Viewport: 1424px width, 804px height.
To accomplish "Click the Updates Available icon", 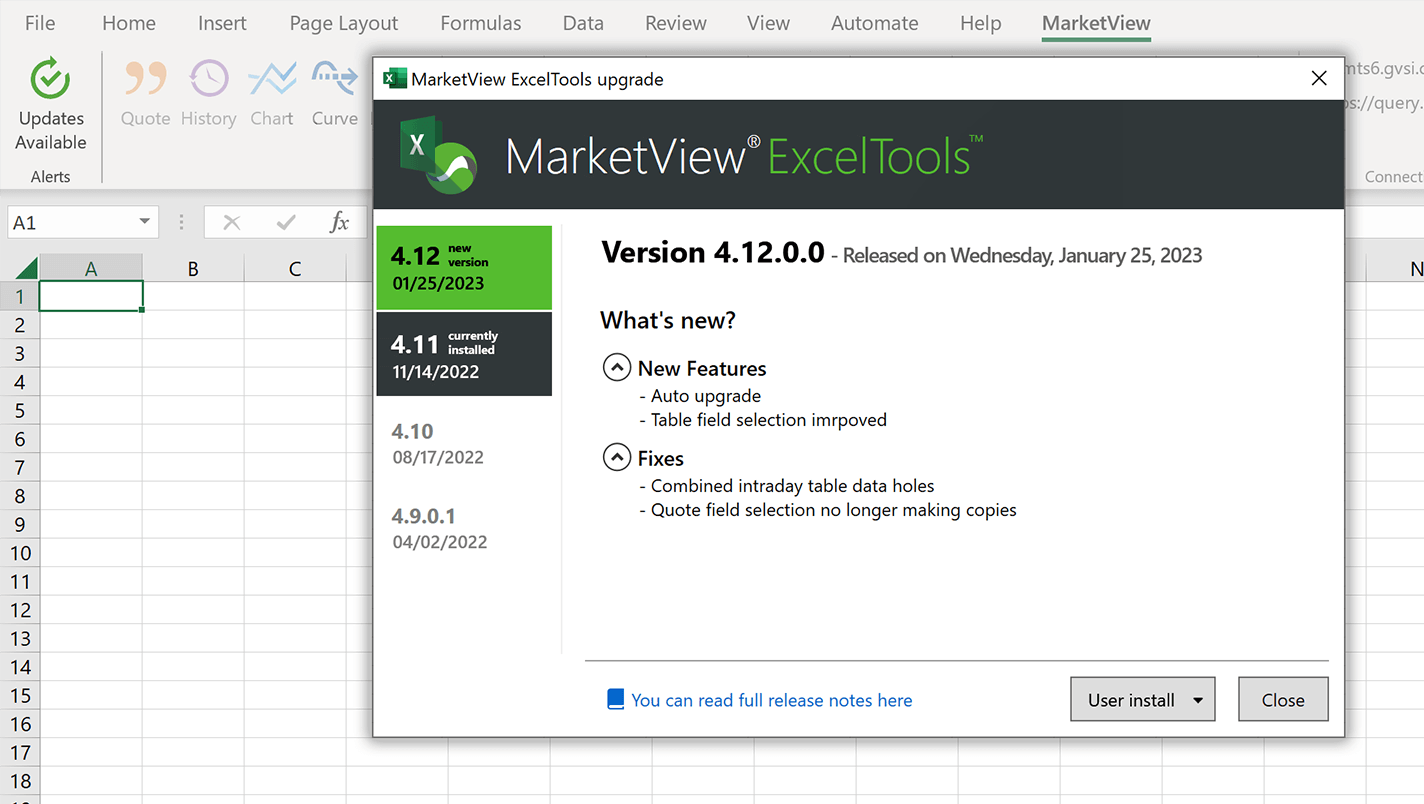I will click(x=50, y=78).
